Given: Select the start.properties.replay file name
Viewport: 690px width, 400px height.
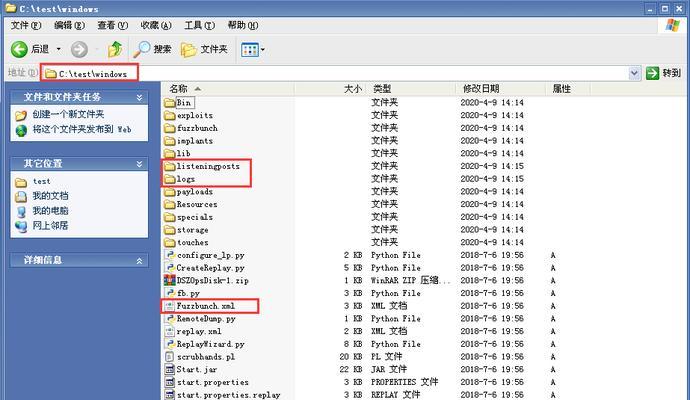Looking at the screenshot, I should click(228, 395).
